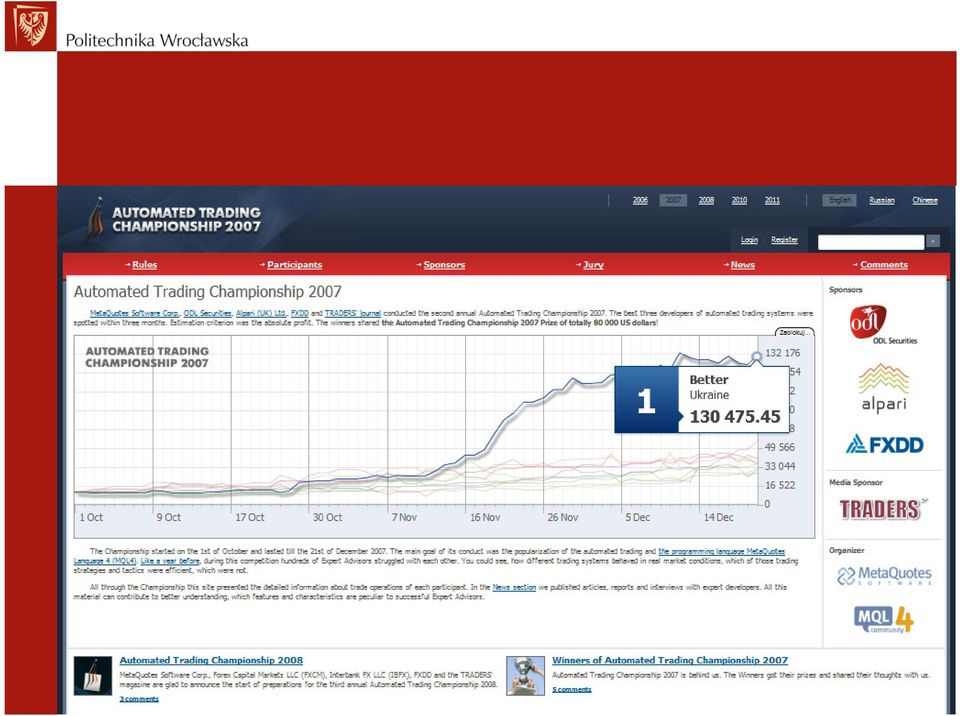Screen dimensions: 960x716
Task: Click the 5 Dec date label on chart
Action: click(637, 517)
